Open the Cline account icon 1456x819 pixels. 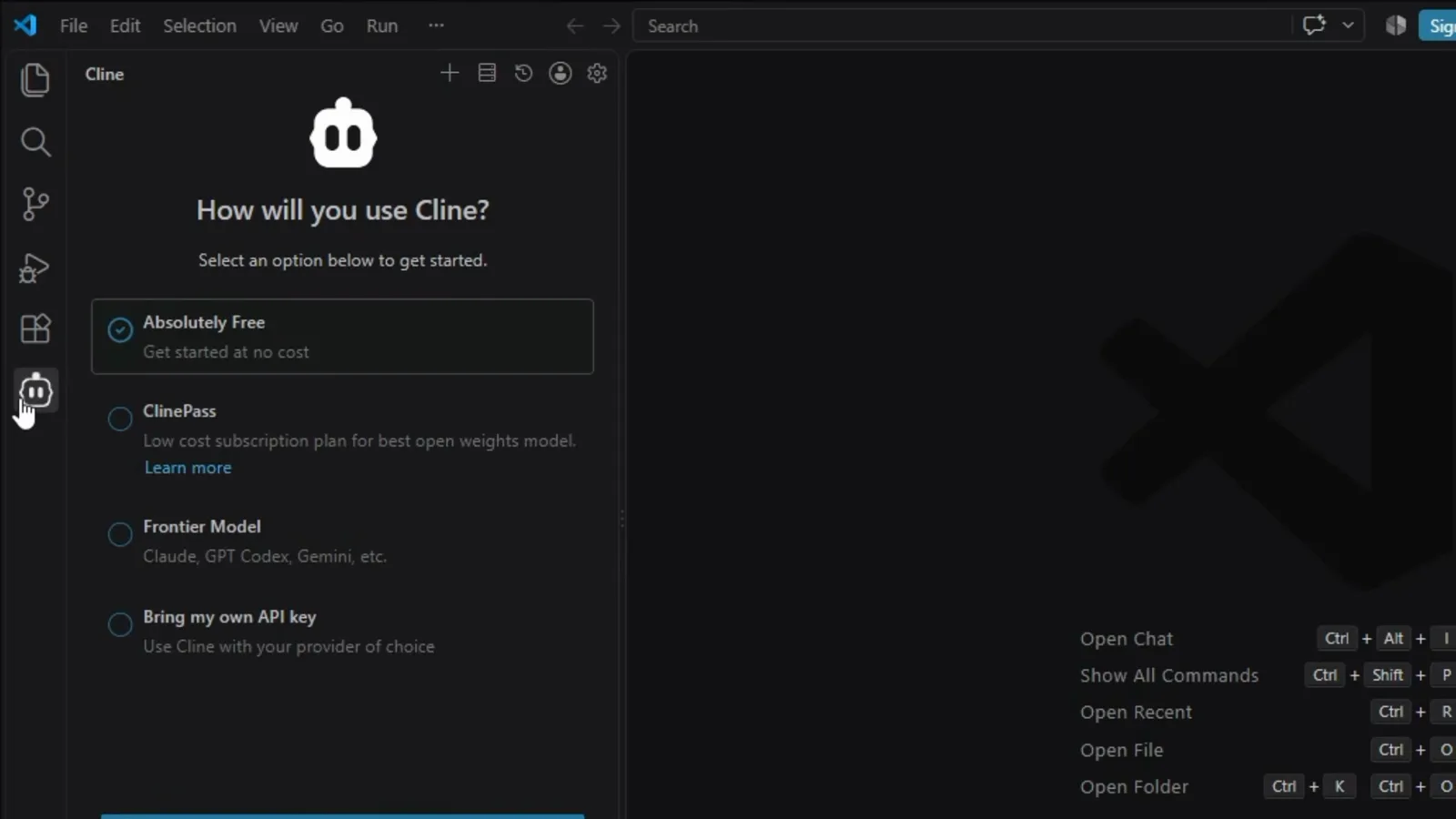point(561,73)
